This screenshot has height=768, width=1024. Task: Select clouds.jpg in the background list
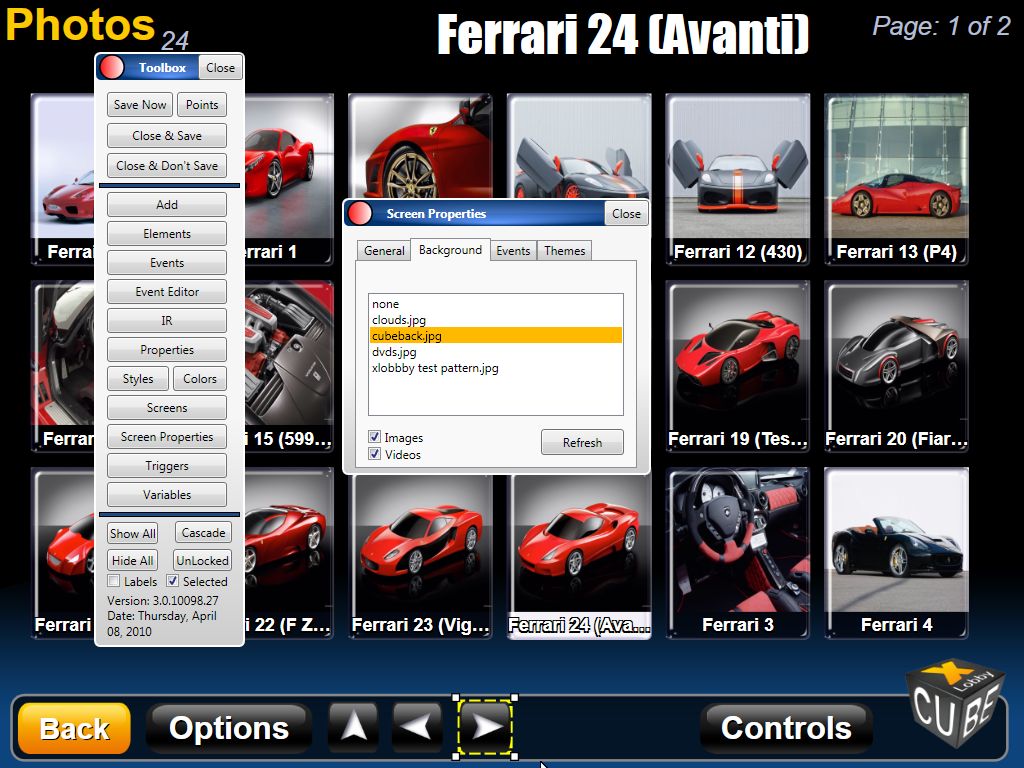495,320
